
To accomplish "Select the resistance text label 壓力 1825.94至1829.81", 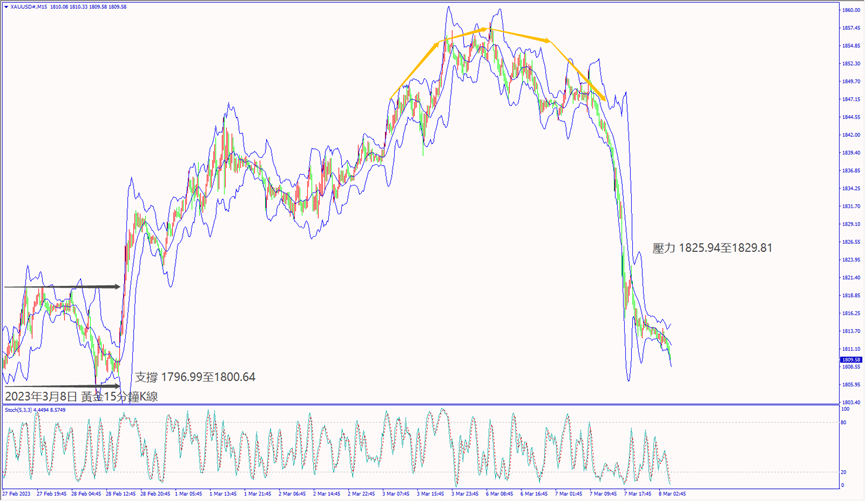I will click(x=712, y=247).
